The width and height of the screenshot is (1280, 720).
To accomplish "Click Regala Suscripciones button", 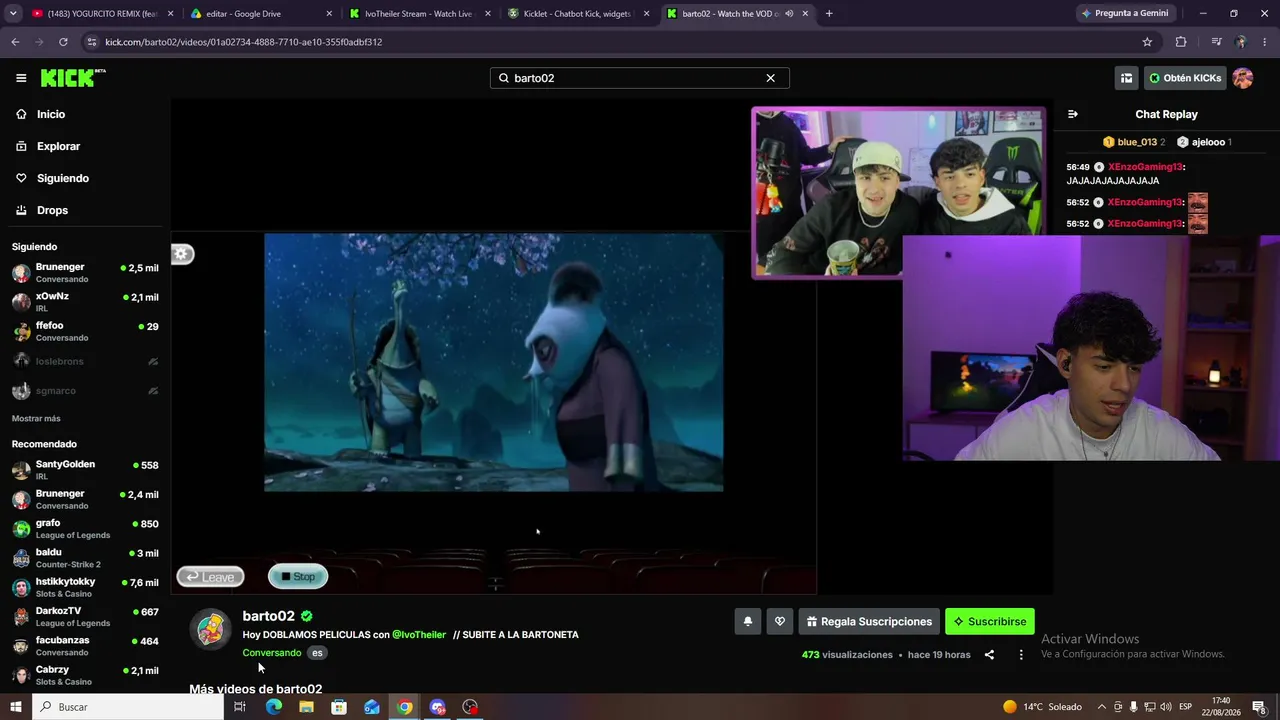I will (x=869, y=622).
